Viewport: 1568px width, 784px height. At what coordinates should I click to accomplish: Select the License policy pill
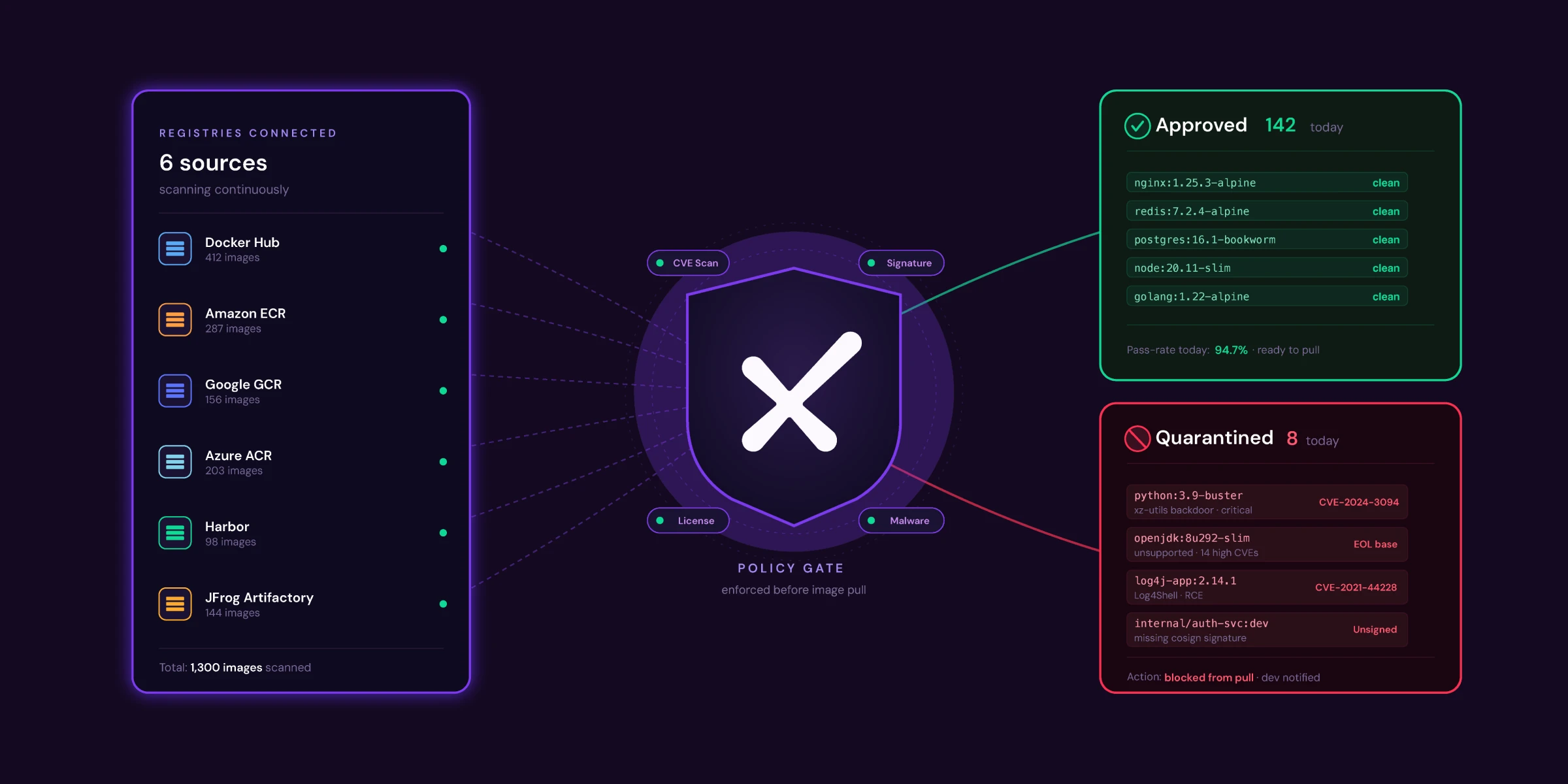click(688, 521)
